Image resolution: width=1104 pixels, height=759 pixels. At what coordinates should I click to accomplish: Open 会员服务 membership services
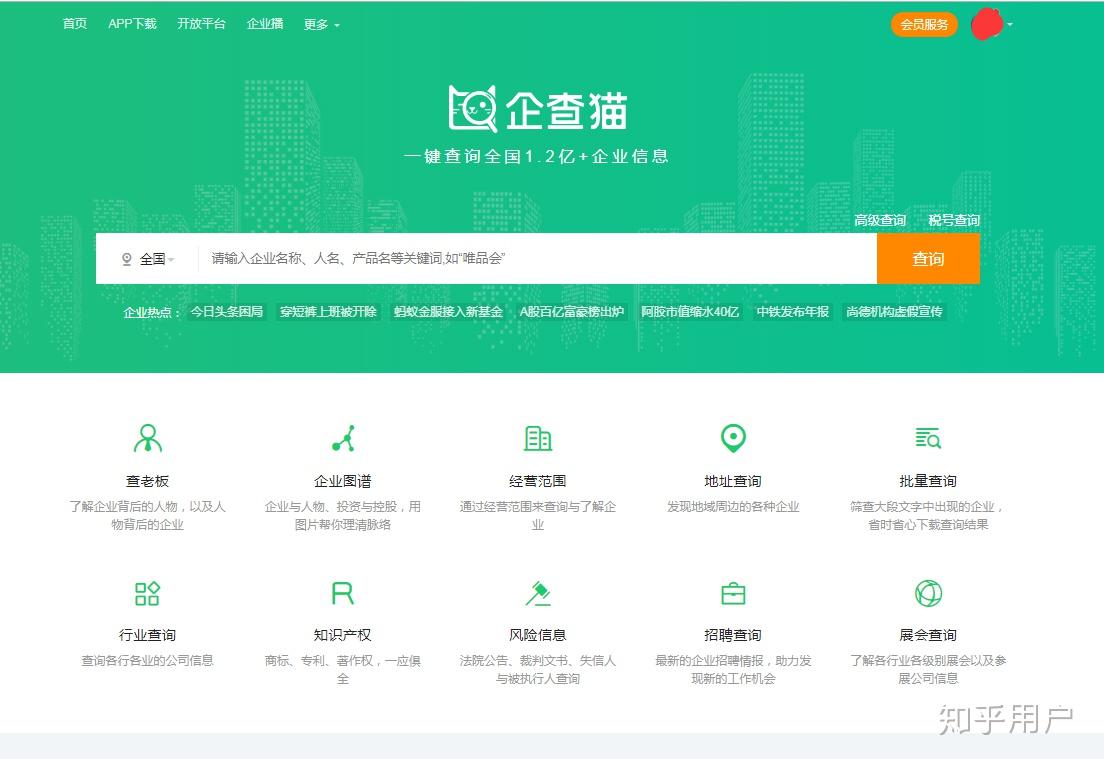pyautogui.click(x=924, y=24)
